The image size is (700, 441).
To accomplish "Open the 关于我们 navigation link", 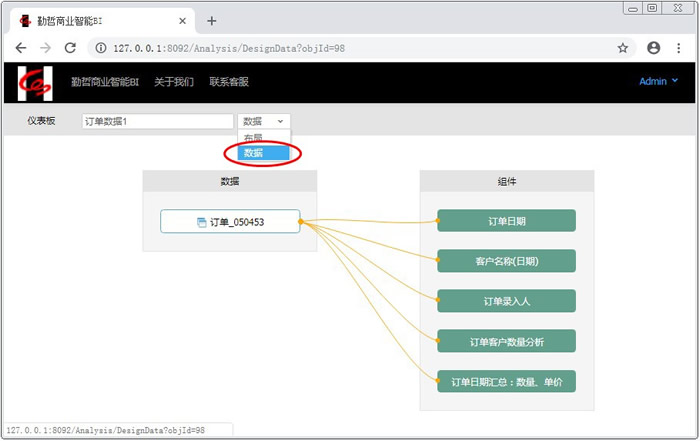I will (x=174, y=82).
